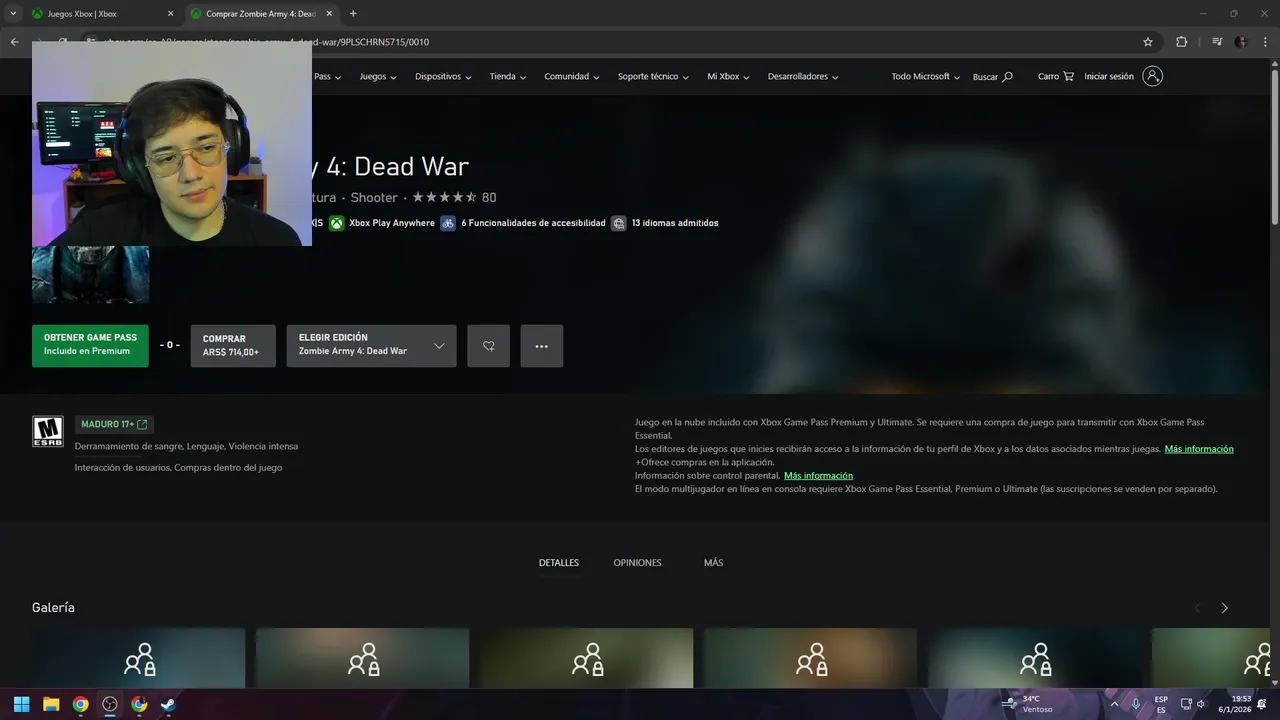Open Steam from the taskbar
This screenshot has width=1280, height=720.
coord(168,704)
